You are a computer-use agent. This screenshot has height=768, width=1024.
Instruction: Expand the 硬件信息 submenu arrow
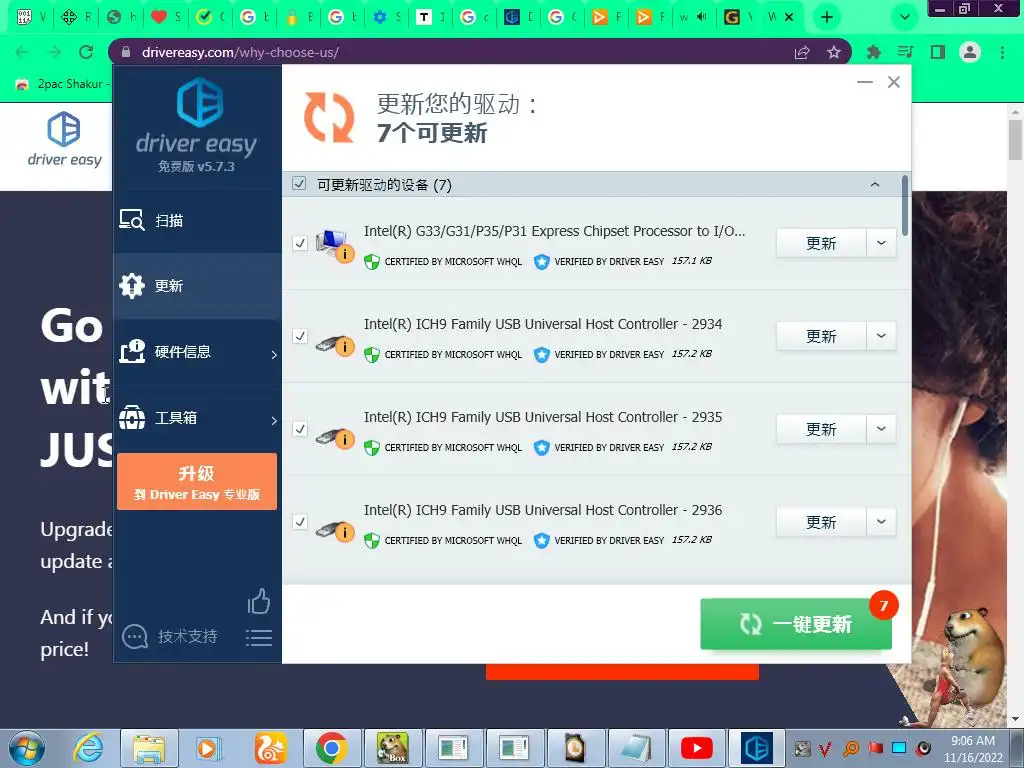[x=274, y=355]
